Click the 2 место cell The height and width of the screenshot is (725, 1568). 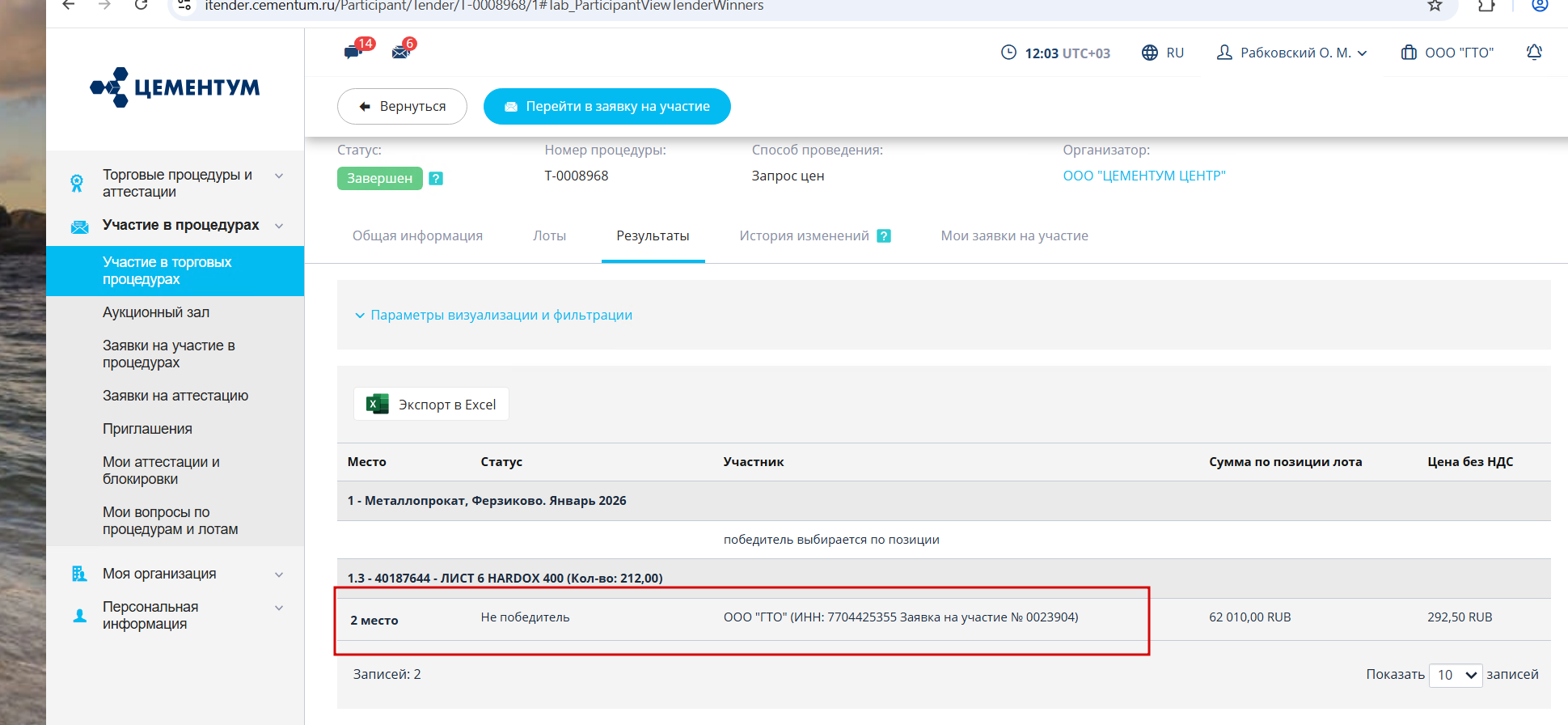(x=374, y=620)
